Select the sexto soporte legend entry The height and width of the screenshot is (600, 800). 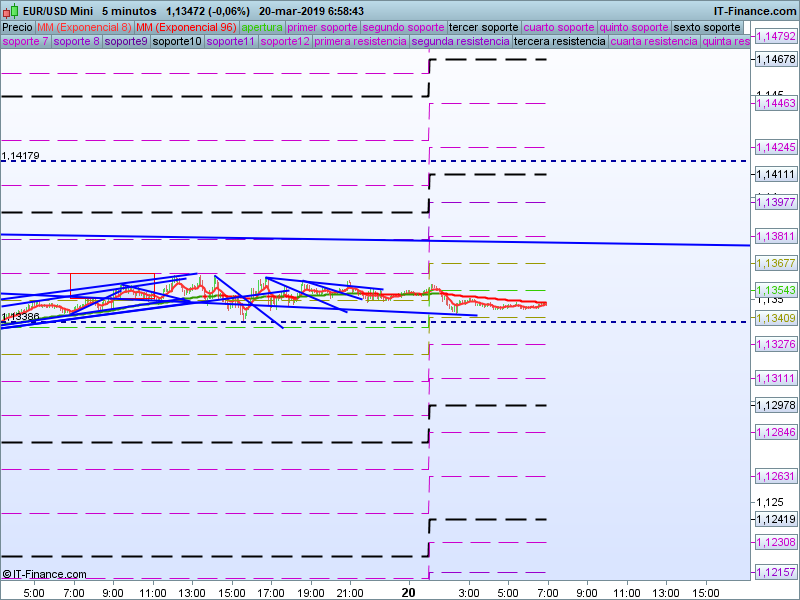point(707,27)
